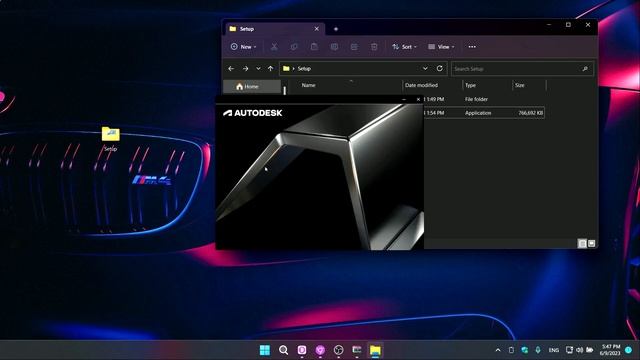Select Home in the Explorer navigation pane
Viewport: 640px width, 360px height.
252,87
